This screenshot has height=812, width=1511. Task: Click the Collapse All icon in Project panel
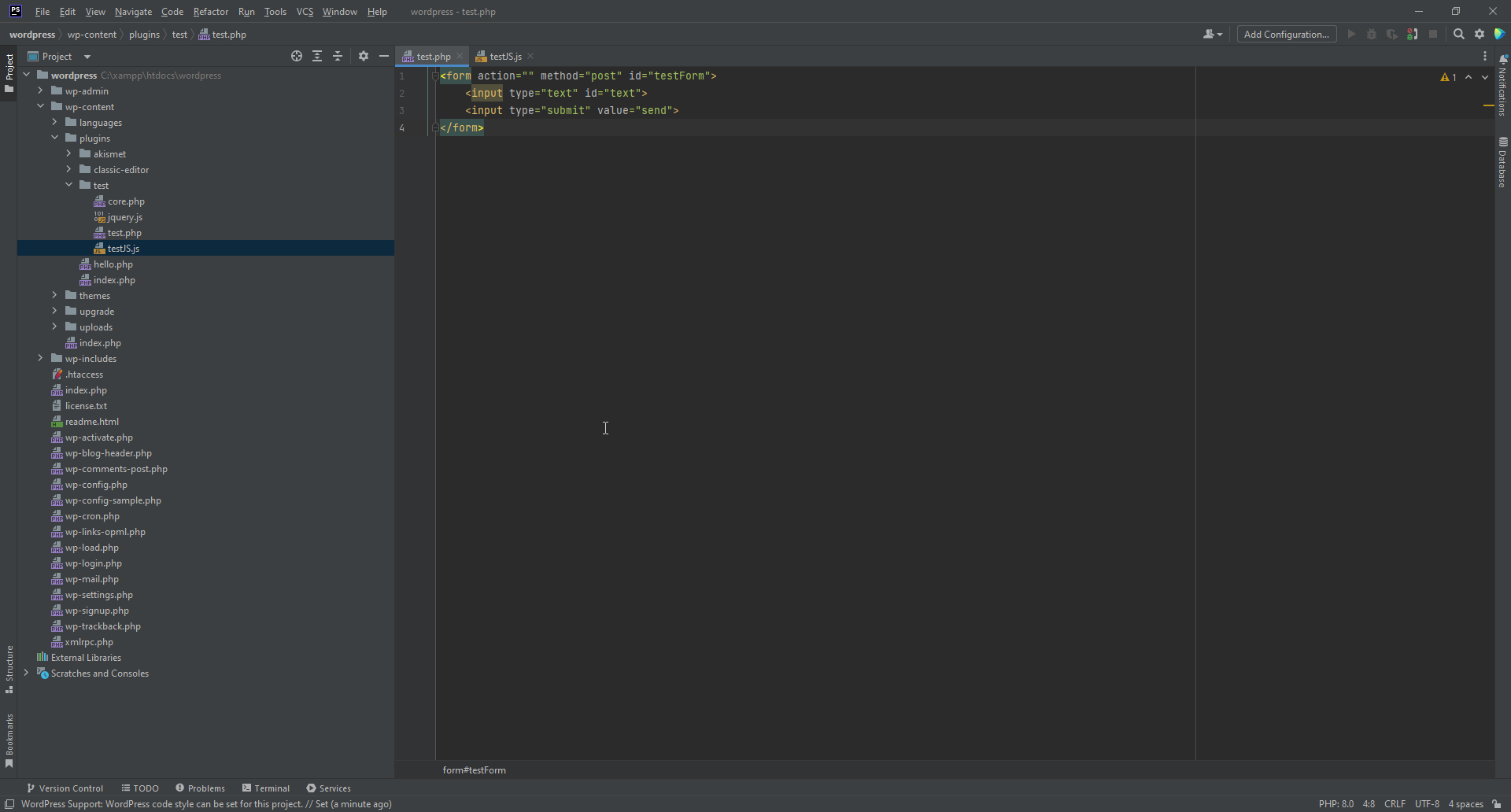coord(338,56)
